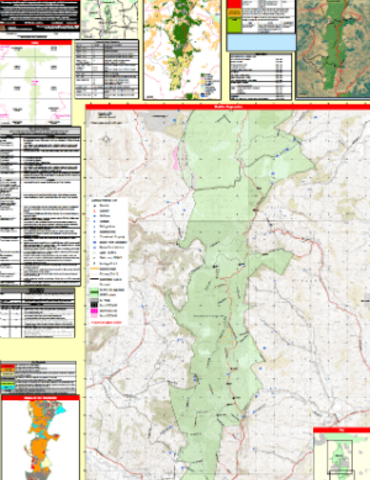
Task: Click the red cell in the top color table
Action: (x=234, y=4)
